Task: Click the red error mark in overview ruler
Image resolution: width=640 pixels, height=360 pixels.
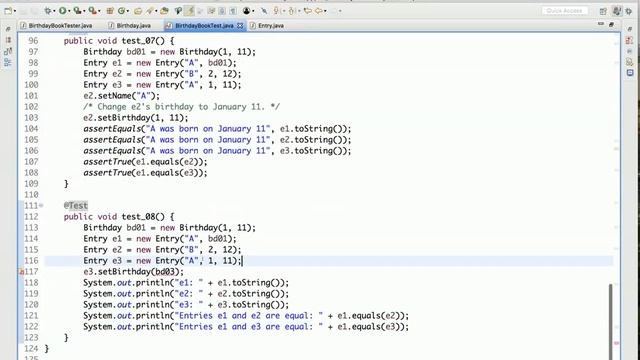Action: [616, 343]
